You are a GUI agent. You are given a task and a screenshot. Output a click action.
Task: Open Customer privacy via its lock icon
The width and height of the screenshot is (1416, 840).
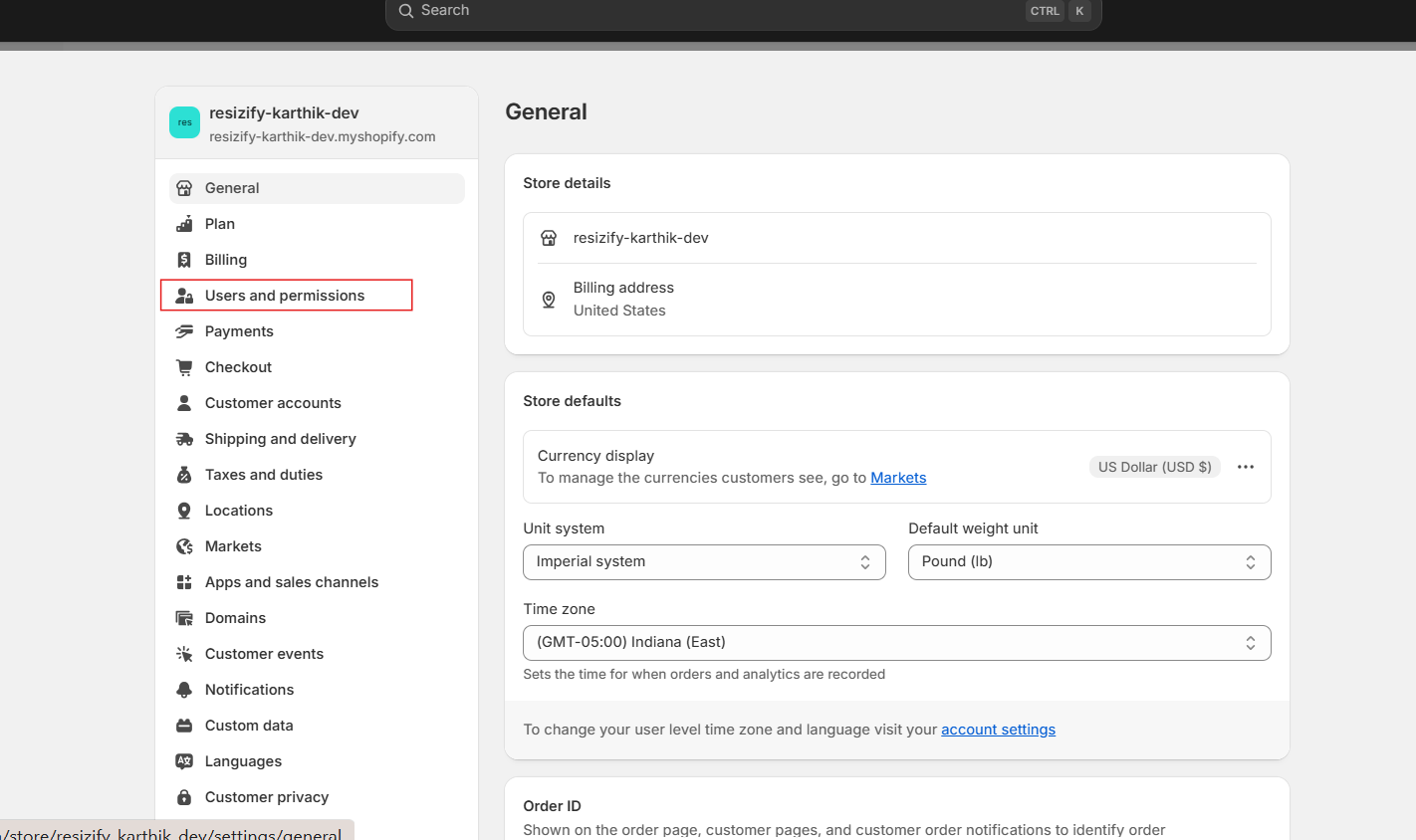coord(184,796)
